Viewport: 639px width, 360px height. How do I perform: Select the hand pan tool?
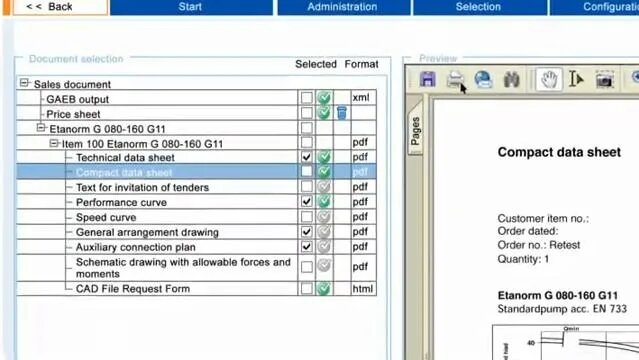pos(549,79)
